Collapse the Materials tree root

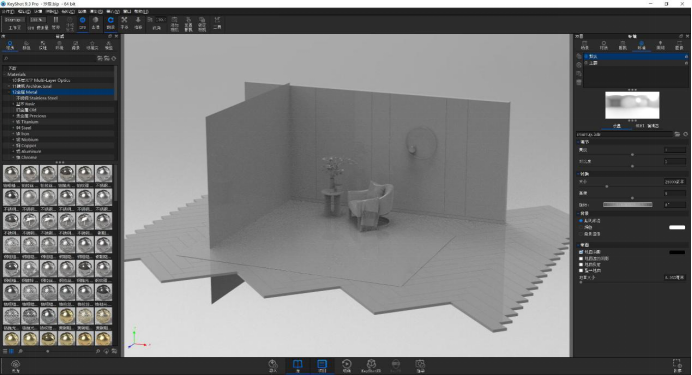coord(5,75)
